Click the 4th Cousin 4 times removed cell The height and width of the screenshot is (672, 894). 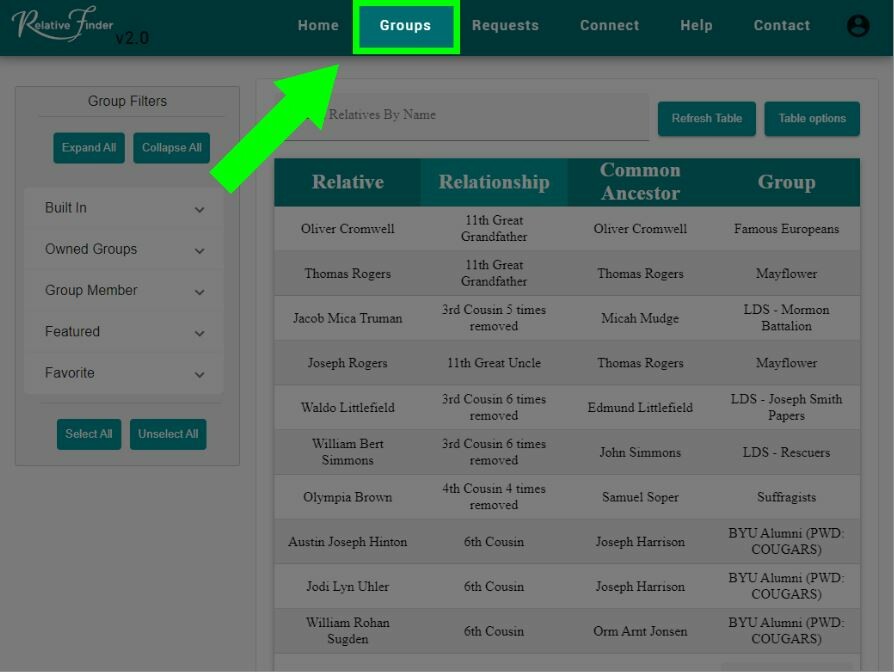click(494, 497)
